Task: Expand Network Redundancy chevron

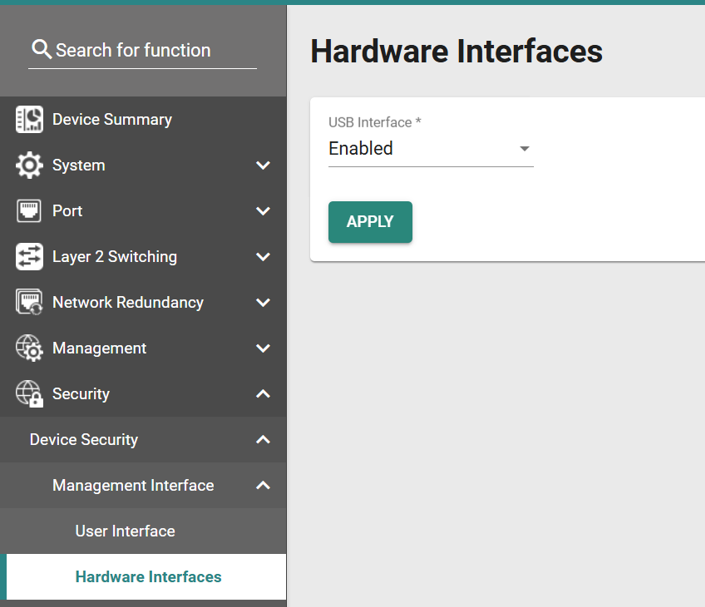Action: point(263,302)
